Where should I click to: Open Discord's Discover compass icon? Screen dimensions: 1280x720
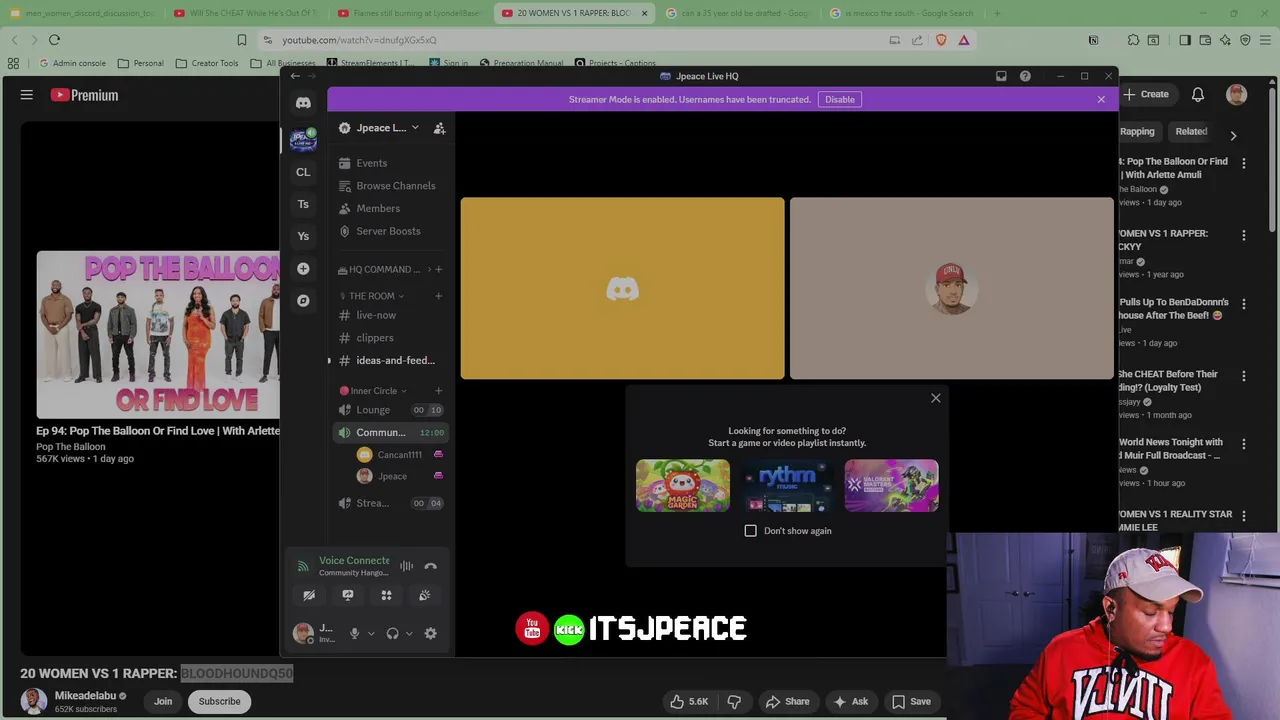point(303,300)
